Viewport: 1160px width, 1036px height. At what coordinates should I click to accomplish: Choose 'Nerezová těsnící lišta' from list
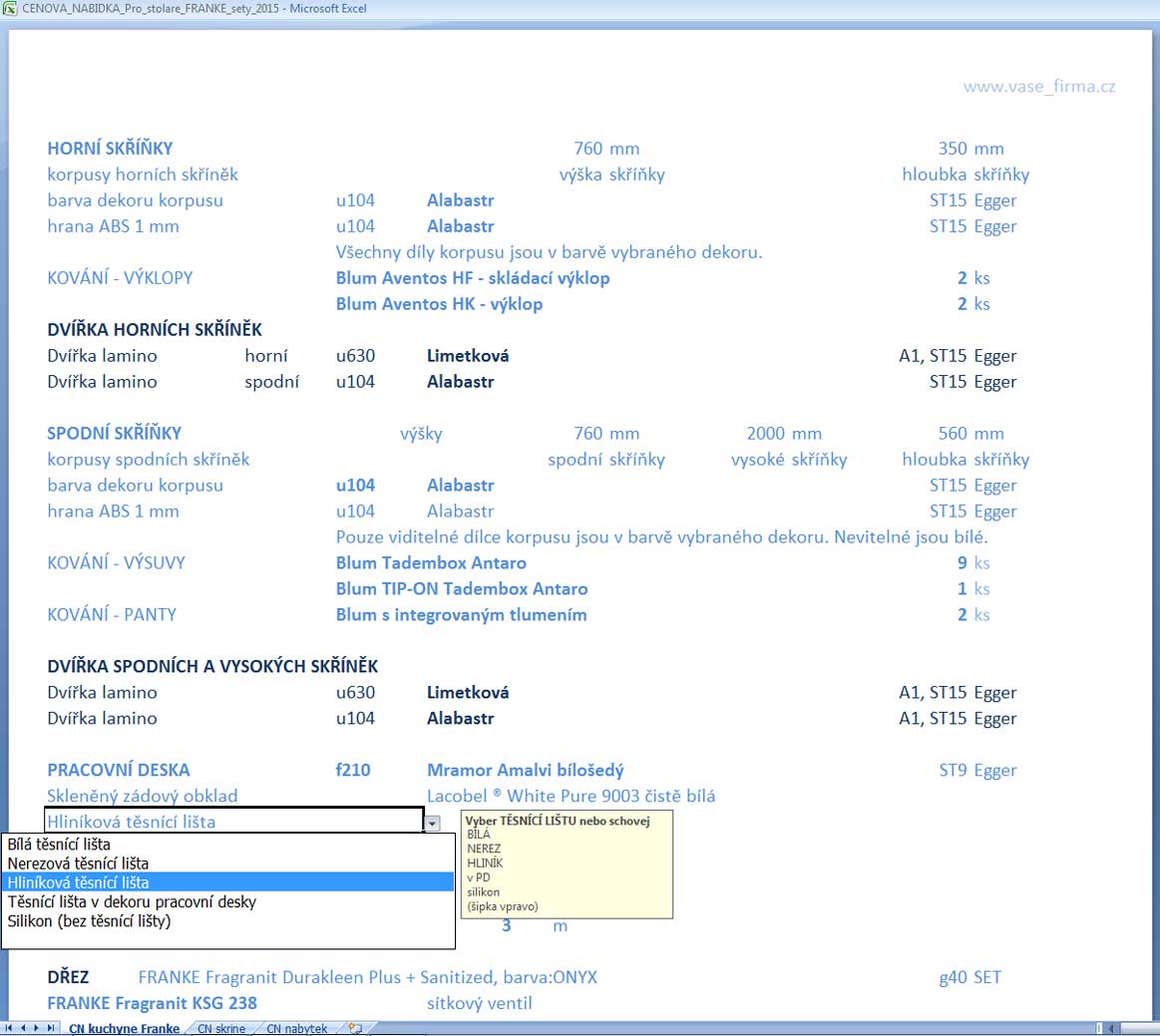[x=227, y=863]
